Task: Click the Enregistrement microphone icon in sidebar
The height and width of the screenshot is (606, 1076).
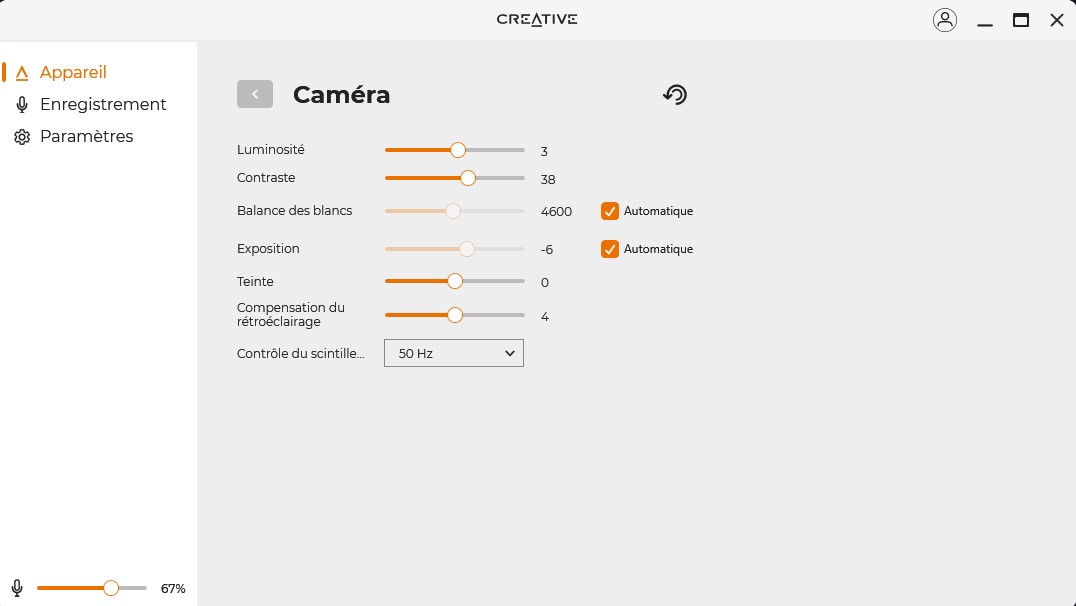Action: tap(22, 105)
